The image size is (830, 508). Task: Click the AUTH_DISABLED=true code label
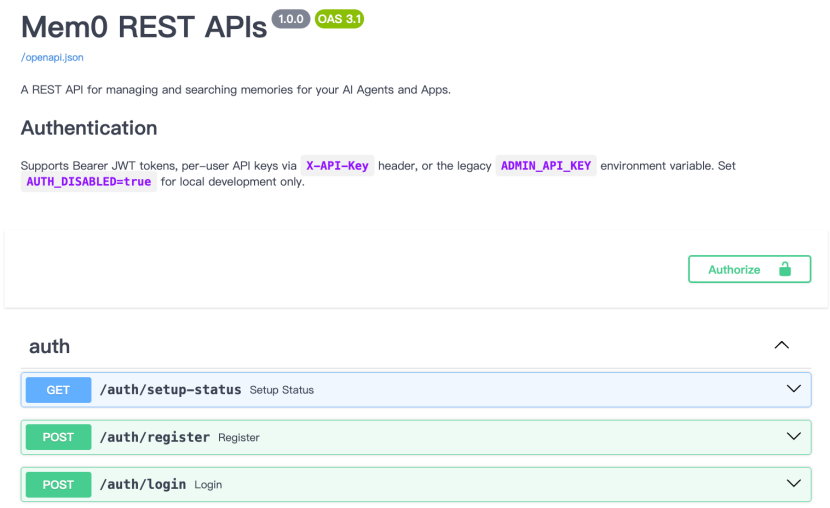[x=88, y=182]
